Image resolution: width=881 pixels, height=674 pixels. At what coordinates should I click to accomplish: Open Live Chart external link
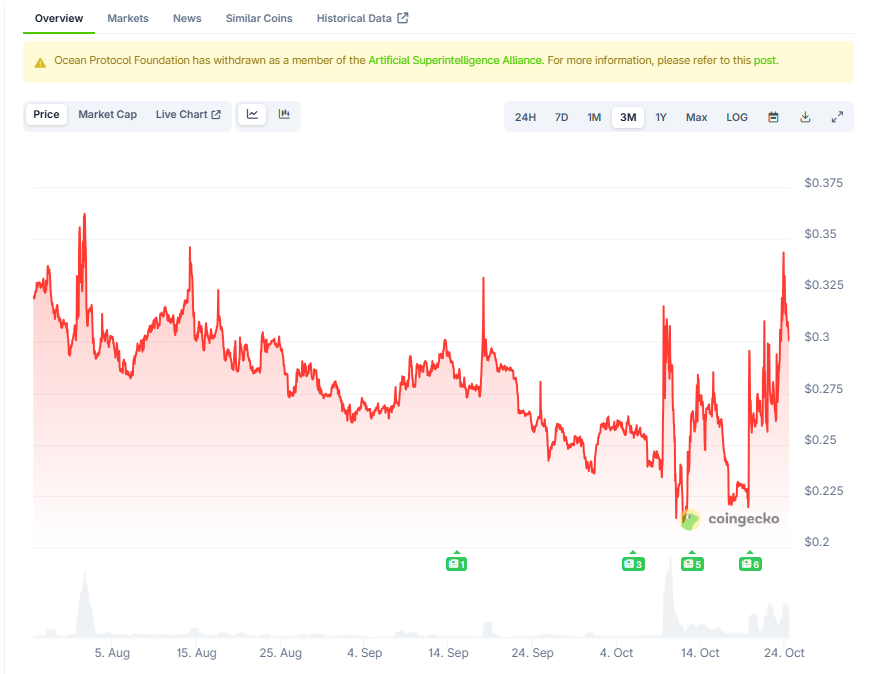(x=188, y=115)
